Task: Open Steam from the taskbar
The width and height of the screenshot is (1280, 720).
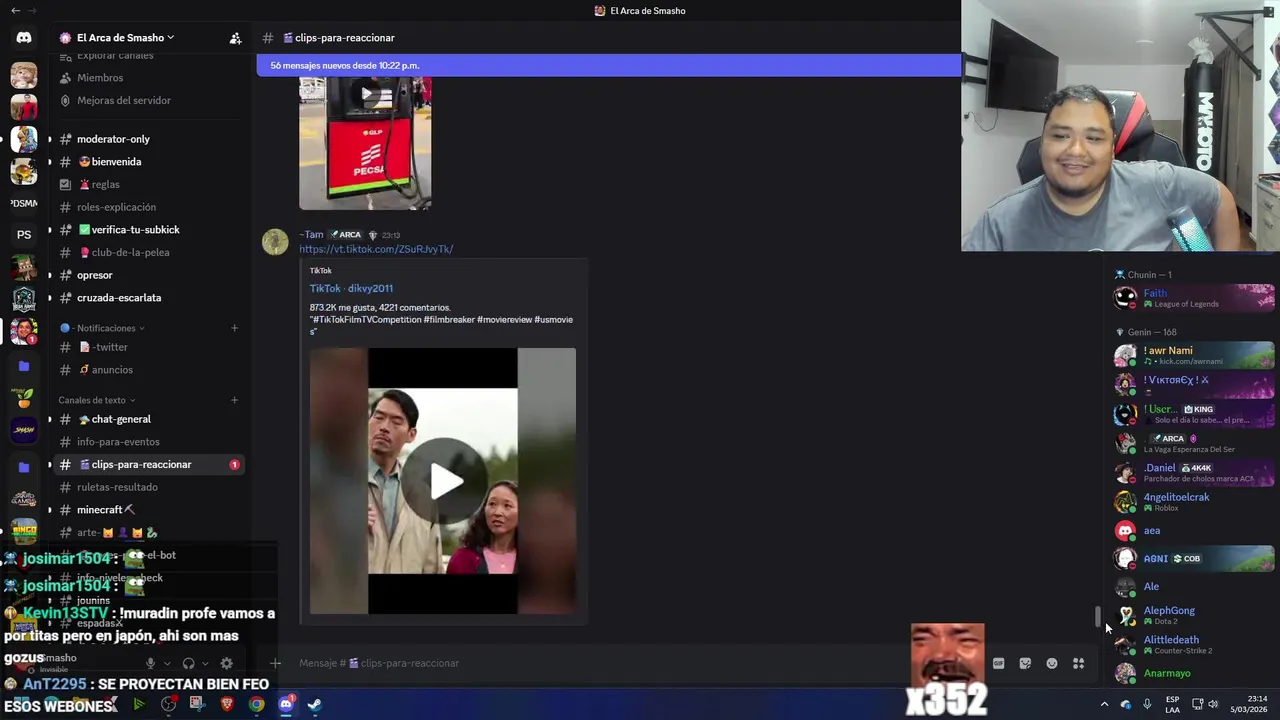Action: click(x=314, y=704)
